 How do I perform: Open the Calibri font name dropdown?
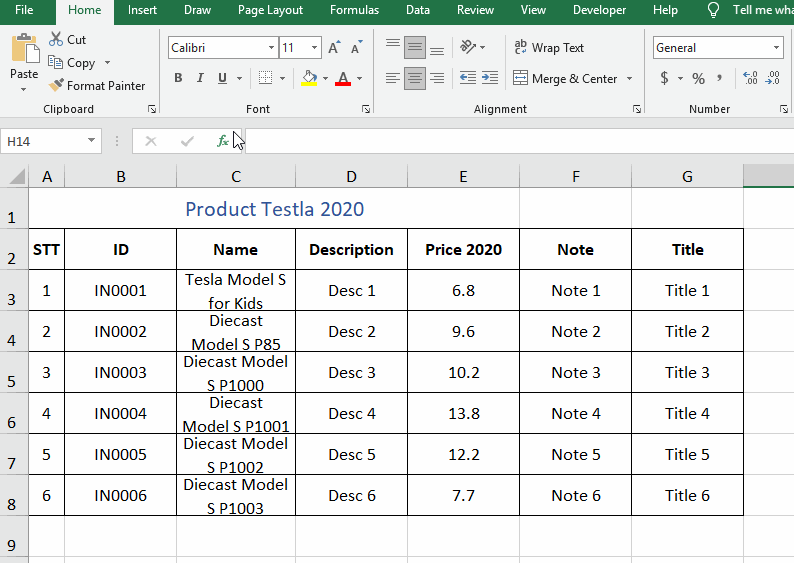tap(271, 48)
